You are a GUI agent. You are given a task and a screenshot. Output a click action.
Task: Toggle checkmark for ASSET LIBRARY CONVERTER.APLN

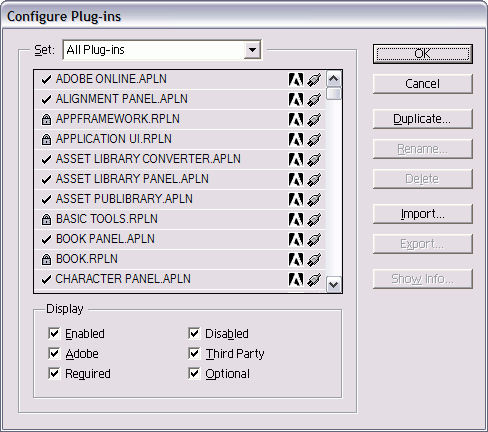46,159
